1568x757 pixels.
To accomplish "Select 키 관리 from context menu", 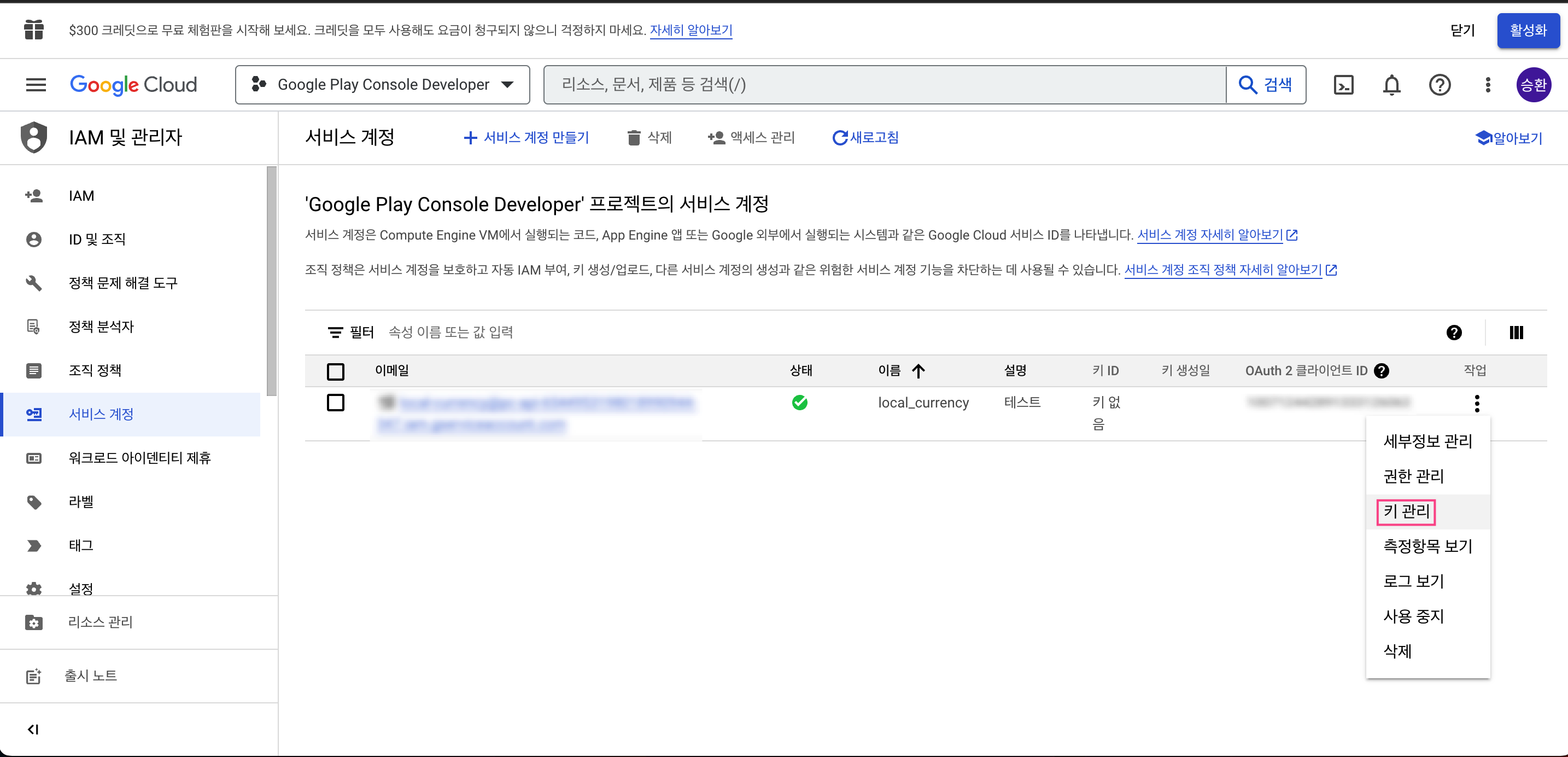I will (1406, 511).
